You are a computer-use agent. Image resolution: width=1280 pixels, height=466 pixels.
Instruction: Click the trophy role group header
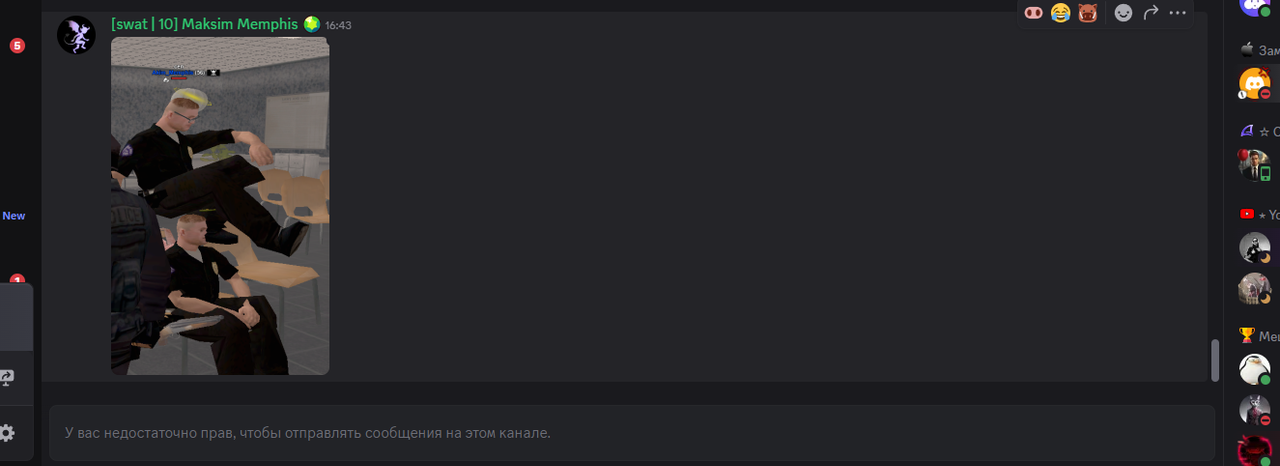[x=1259, y=336]
